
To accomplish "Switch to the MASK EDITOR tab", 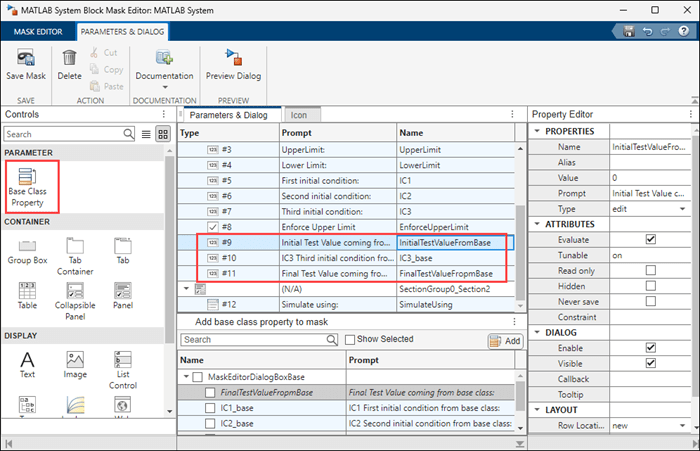I will [x=36, y=32].
